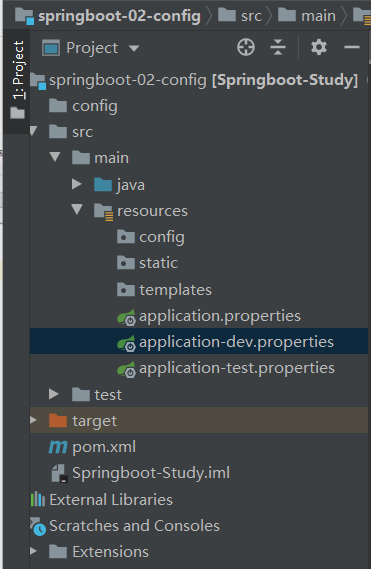Screen dimensions: 371x569
Task: Expand the test folder arrow
Action: tap(54, 394)
